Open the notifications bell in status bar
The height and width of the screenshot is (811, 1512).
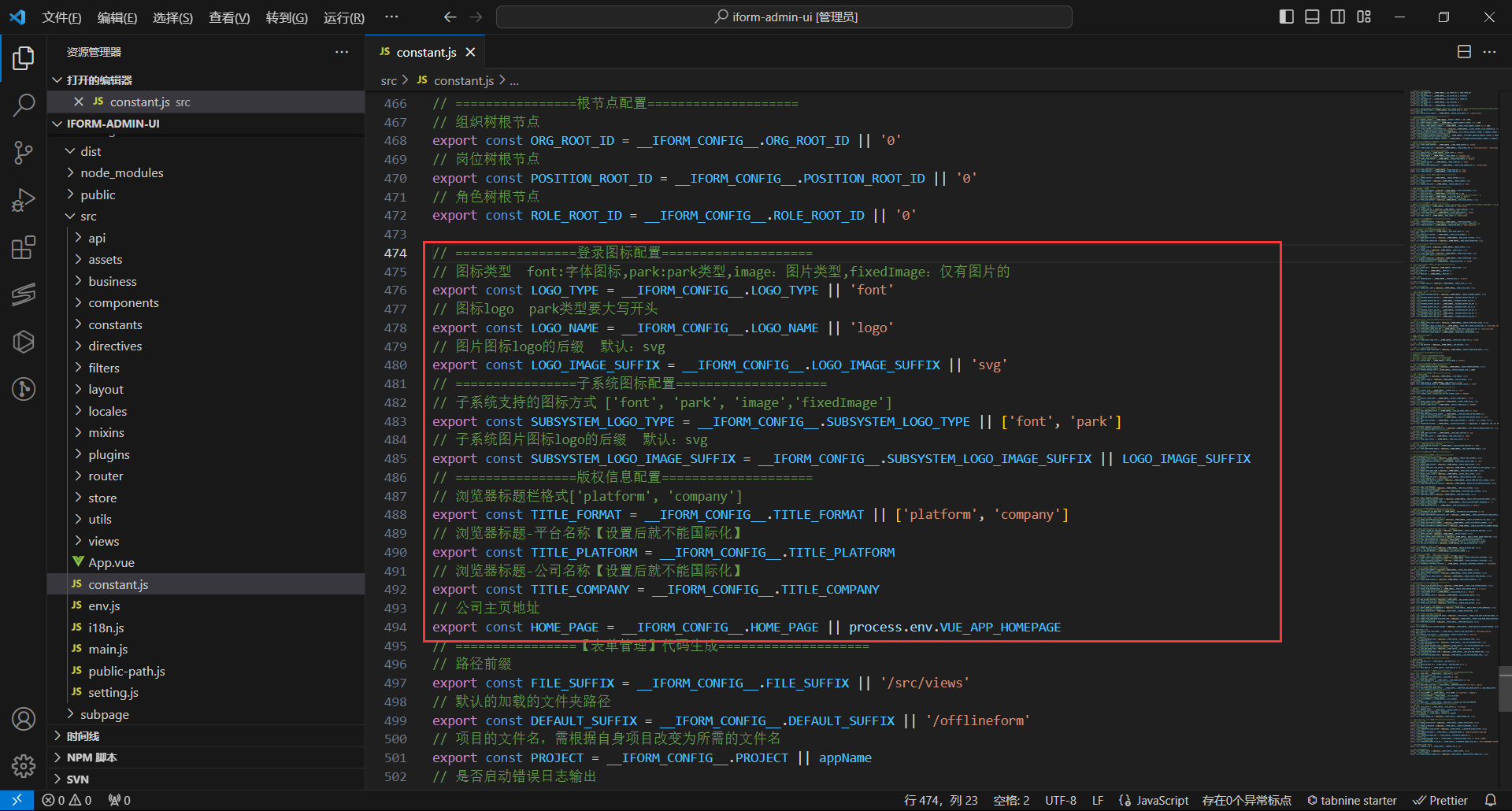coord(1490,800)
